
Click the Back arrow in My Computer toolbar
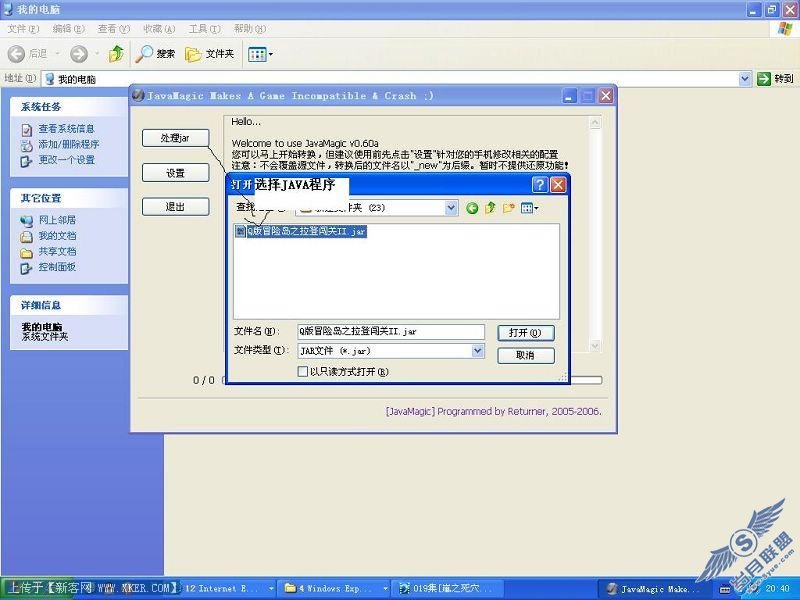click(x=16, y=54)
